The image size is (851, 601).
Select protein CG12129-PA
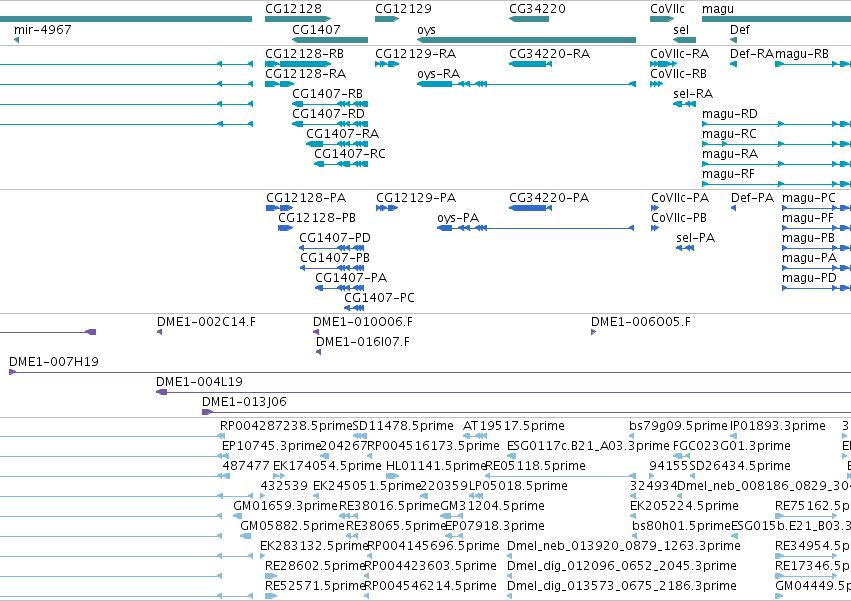pos(387,208)
